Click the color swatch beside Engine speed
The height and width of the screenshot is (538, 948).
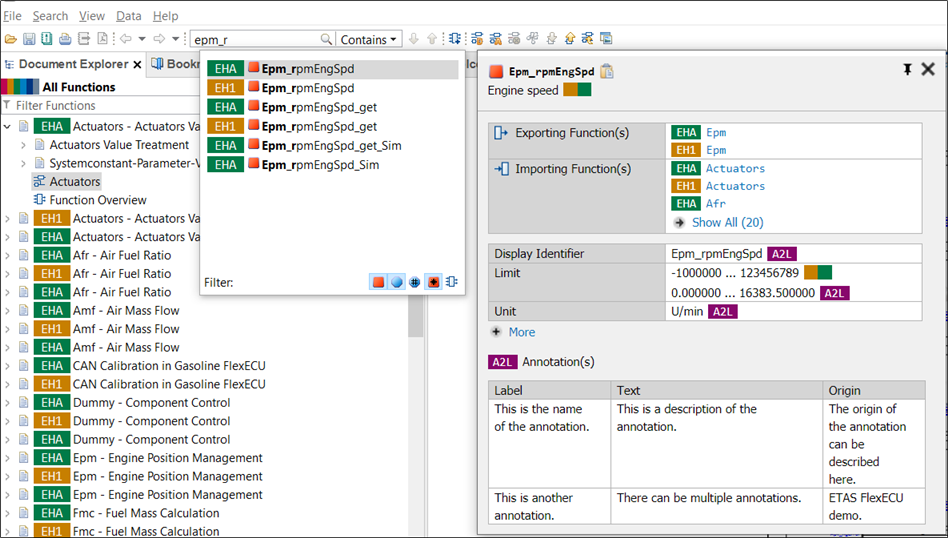[x=577, y=90]
